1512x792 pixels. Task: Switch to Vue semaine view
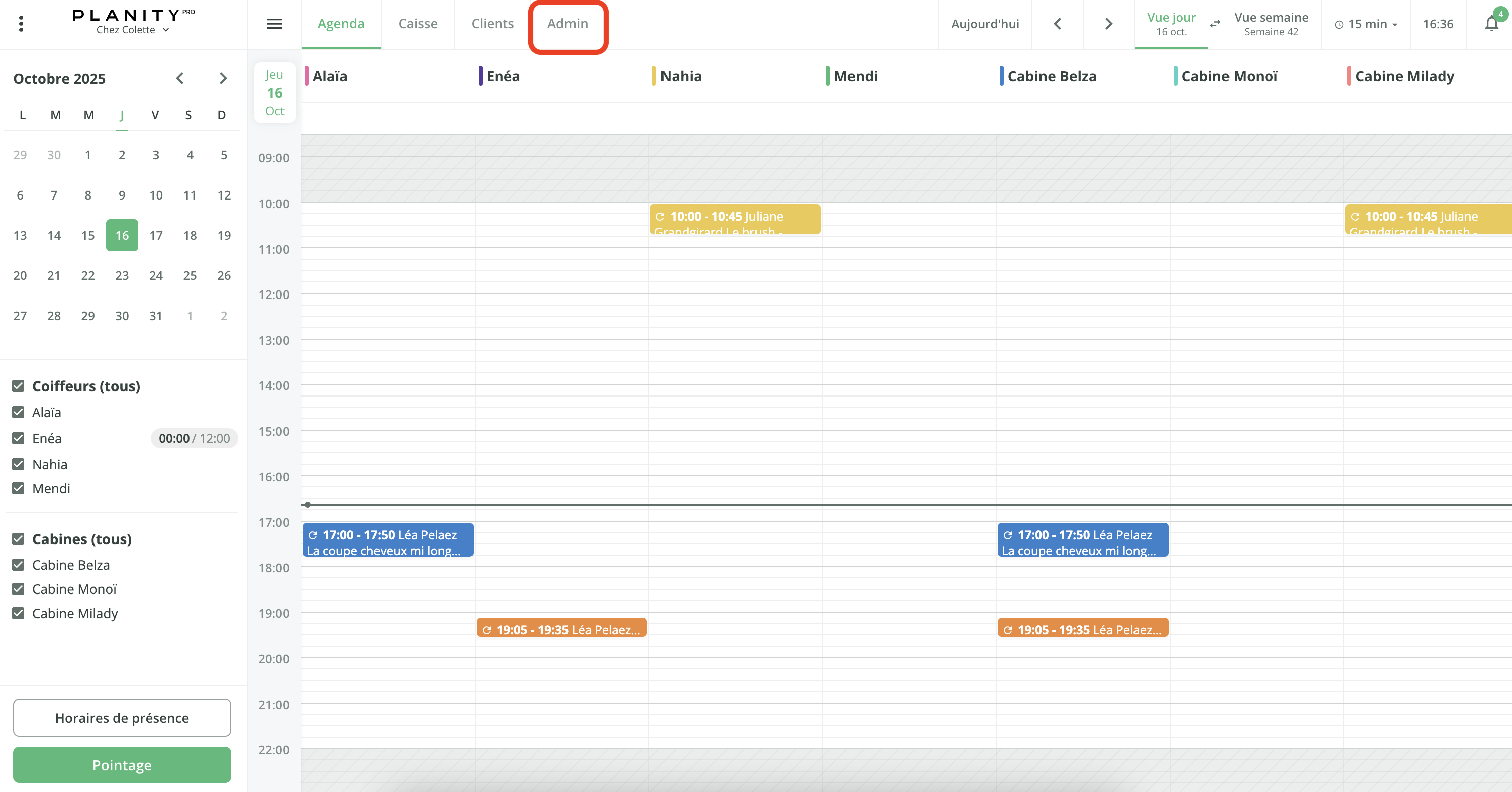[x=1271, y=24]
